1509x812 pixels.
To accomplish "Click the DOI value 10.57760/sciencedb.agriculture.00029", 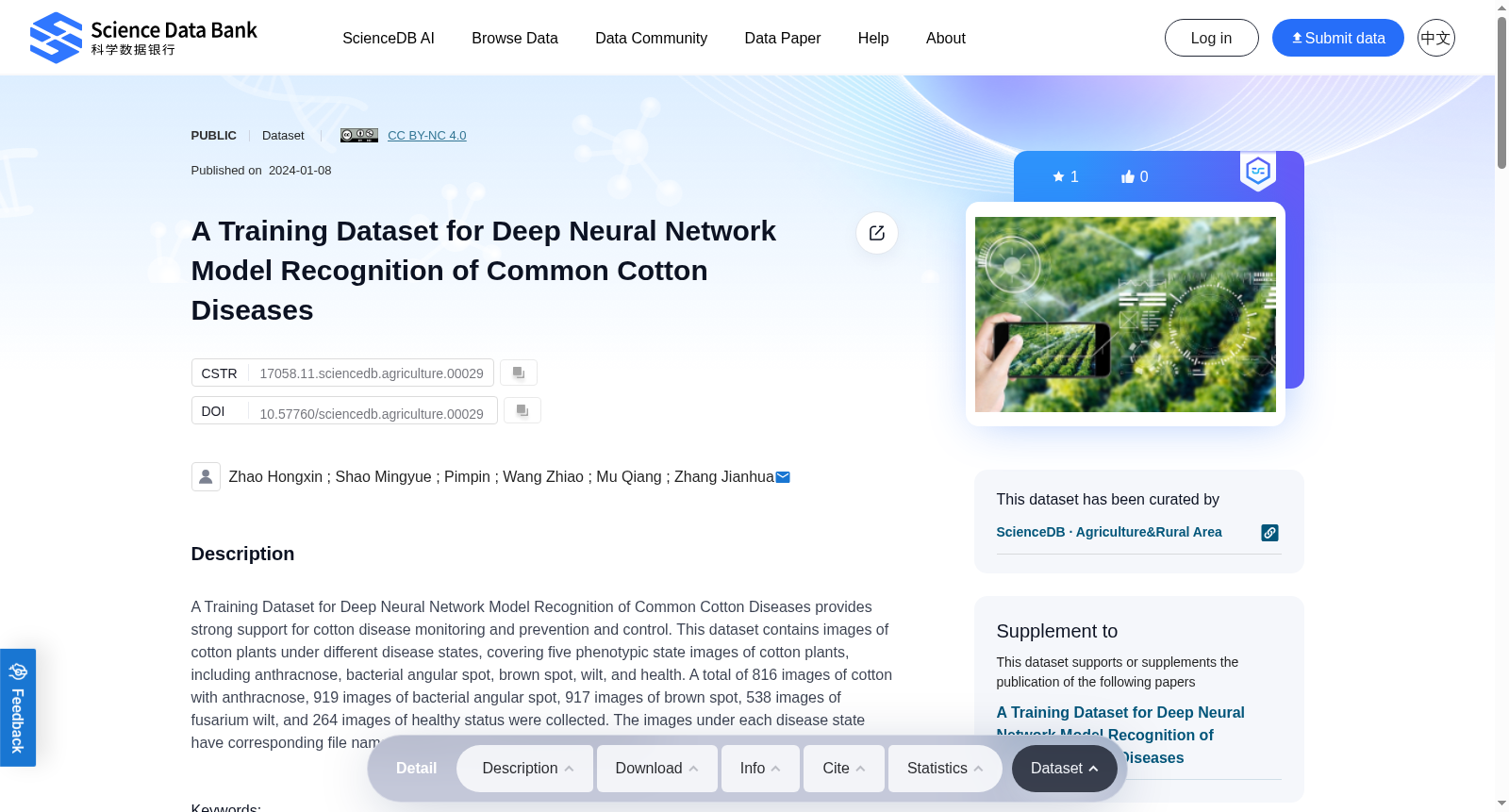I will click(x=372, y=414).
